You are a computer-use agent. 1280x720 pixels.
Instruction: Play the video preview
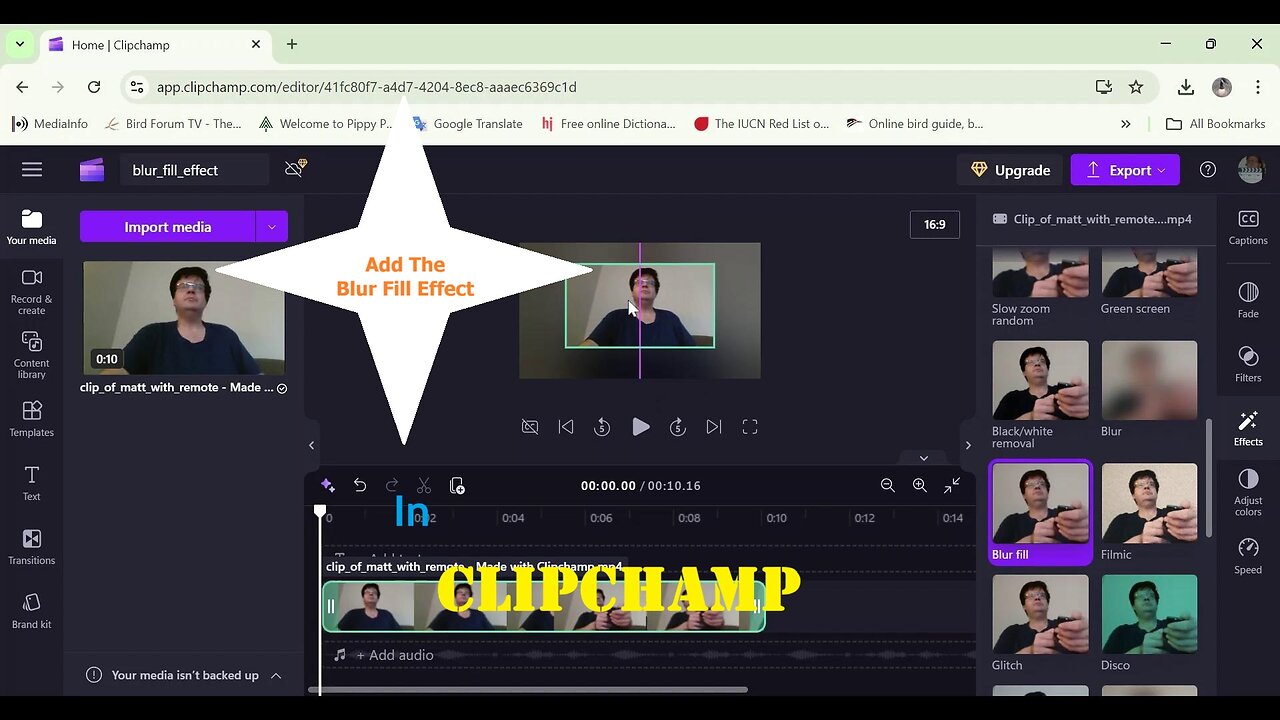pos(641,427)
